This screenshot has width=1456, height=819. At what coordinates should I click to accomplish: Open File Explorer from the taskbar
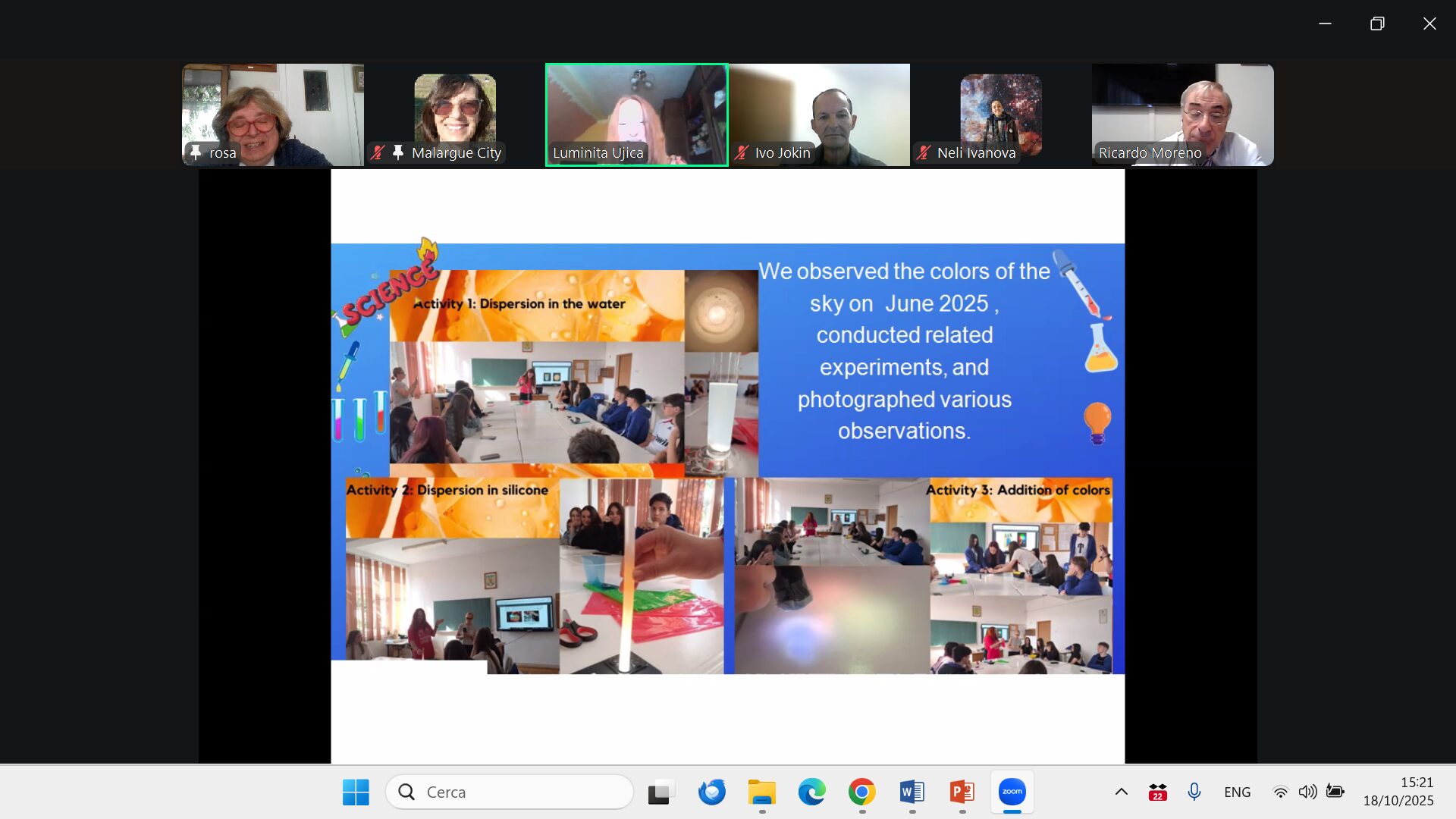(761, 792)
